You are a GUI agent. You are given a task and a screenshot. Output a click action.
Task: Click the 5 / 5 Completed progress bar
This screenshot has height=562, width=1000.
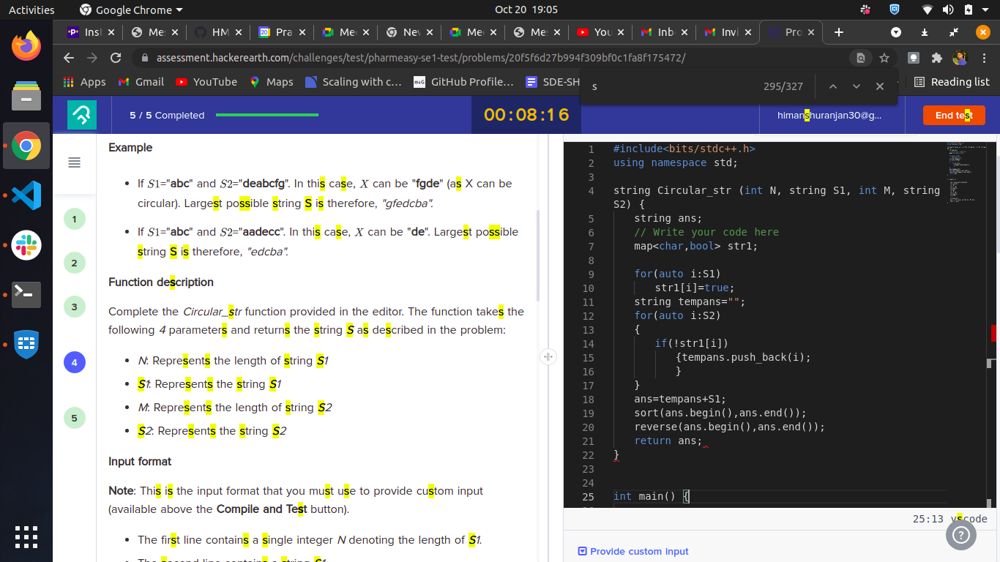pos(267,115)
